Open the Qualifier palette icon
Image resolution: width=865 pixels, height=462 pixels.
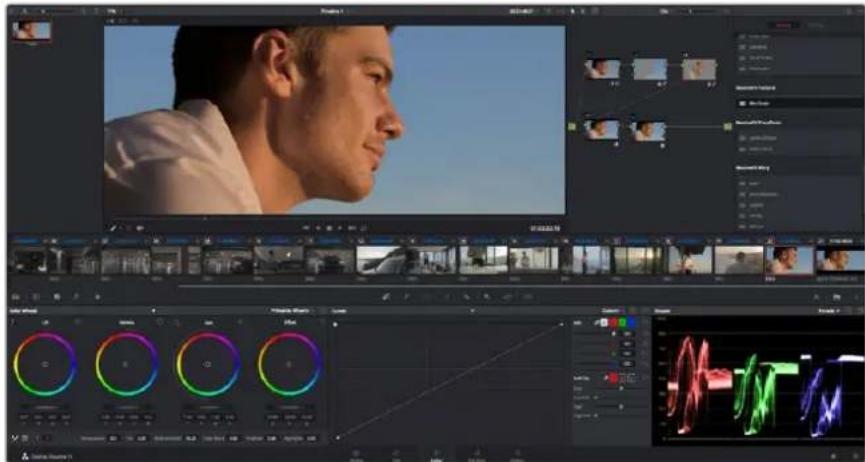click(x=407, y=297)
